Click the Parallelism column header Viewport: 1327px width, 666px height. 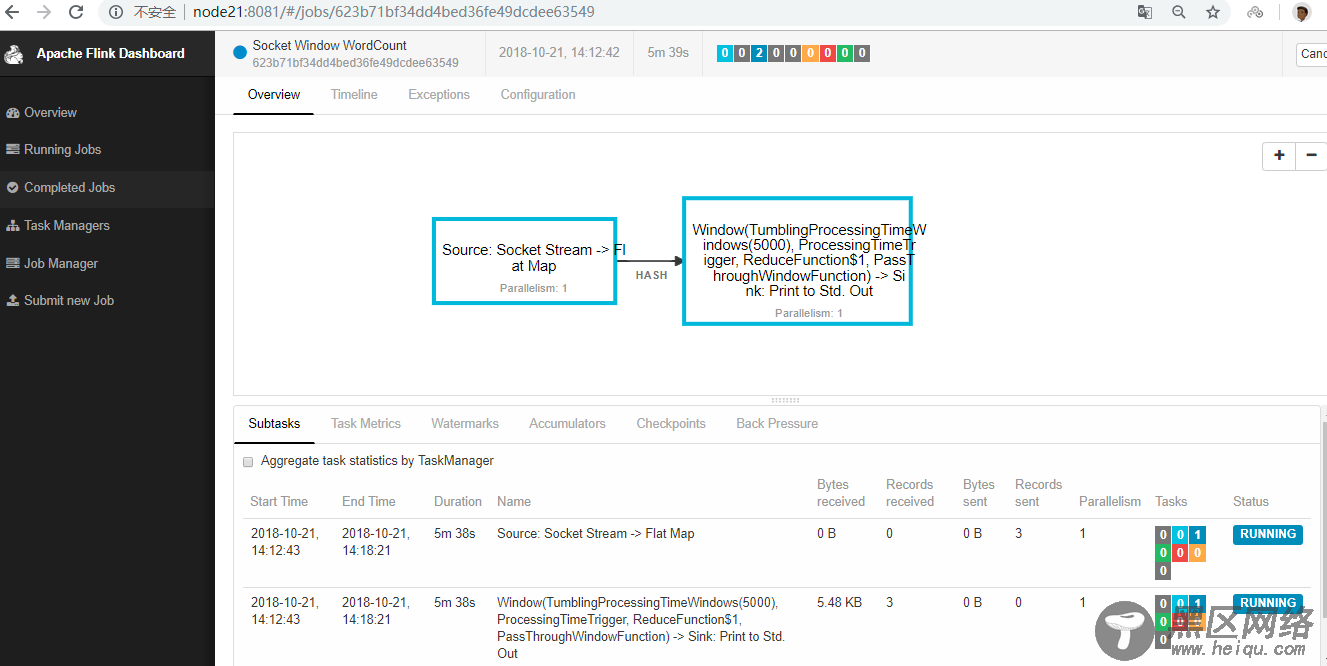(1110, 502)
